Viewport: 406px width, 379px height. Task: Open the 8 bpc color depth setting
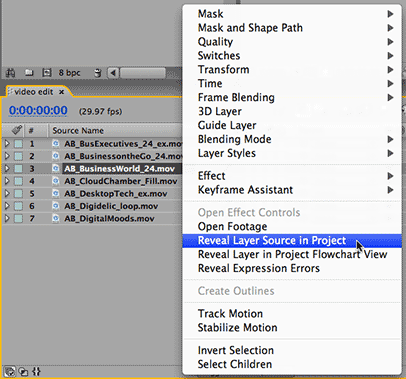[69, 73]
